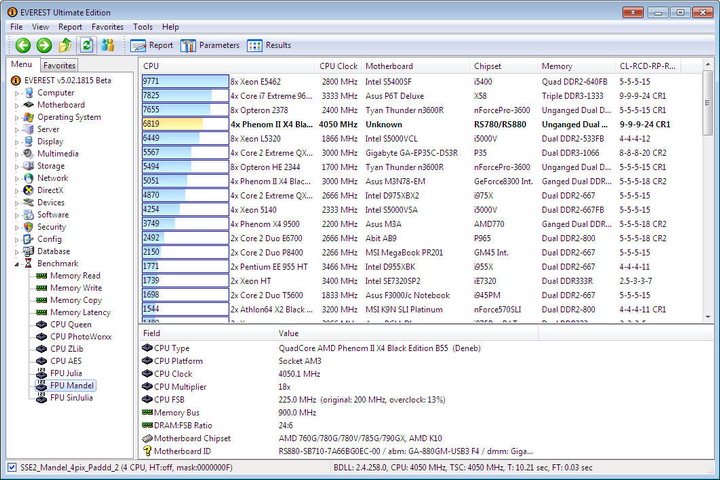Select the Network globe icon
Viewport: 720px width, 480px height.
pos(29,178)
